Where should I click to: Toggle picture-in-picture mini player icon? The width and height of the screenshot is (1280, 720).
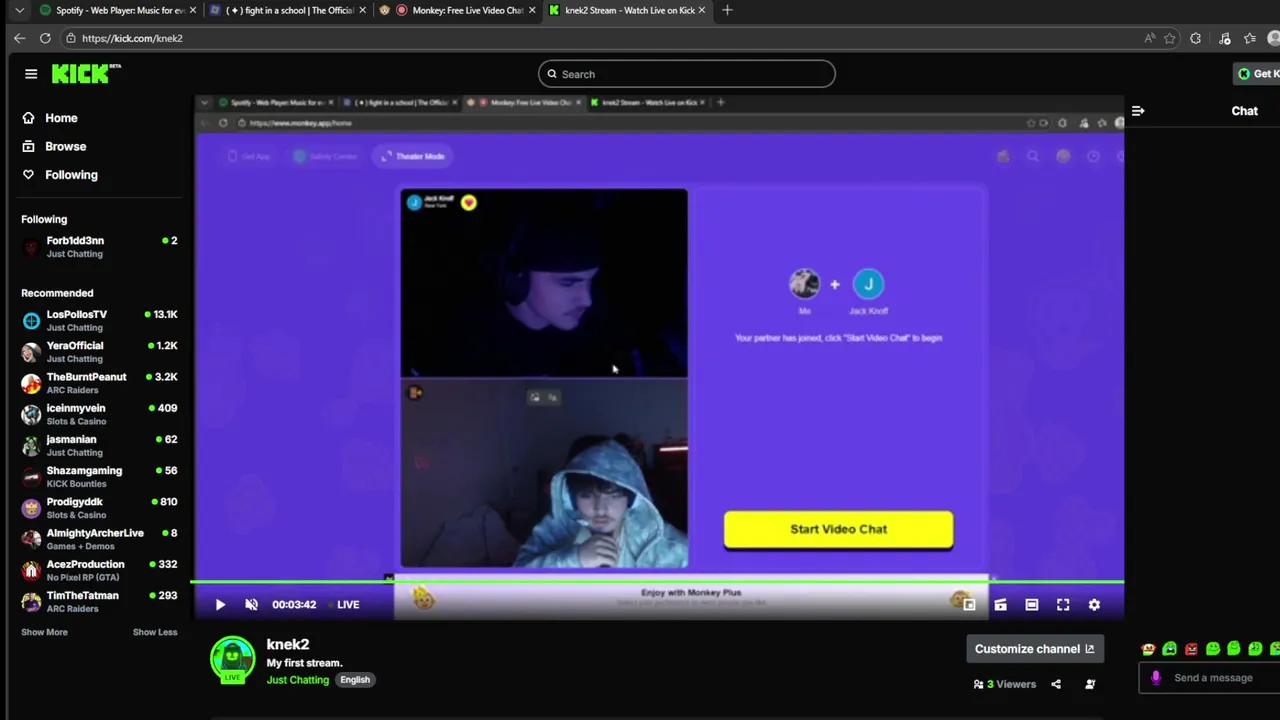tap(969, 604)
